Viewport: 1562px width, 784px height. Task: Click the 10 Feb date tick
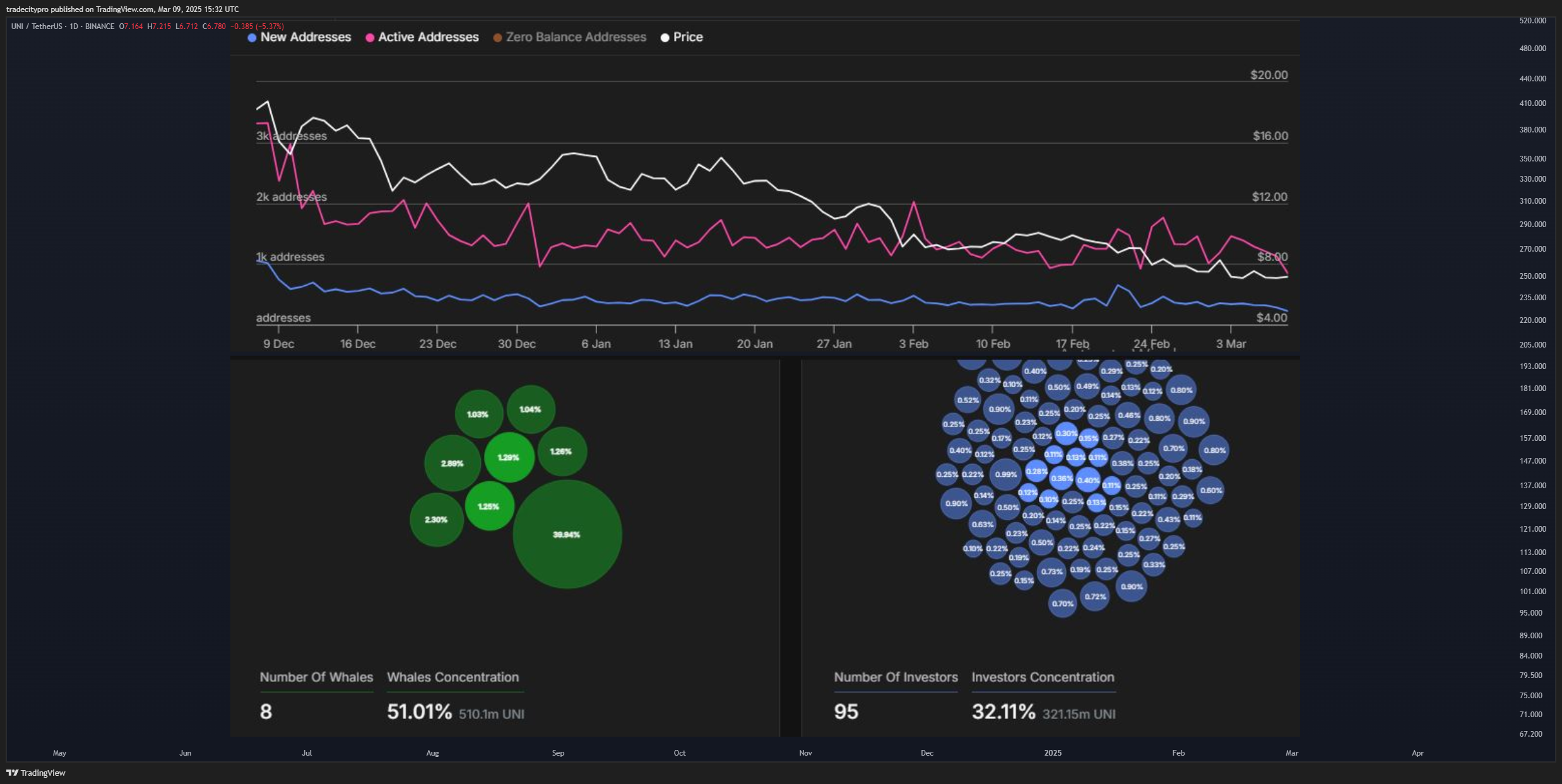coord(993,344)
